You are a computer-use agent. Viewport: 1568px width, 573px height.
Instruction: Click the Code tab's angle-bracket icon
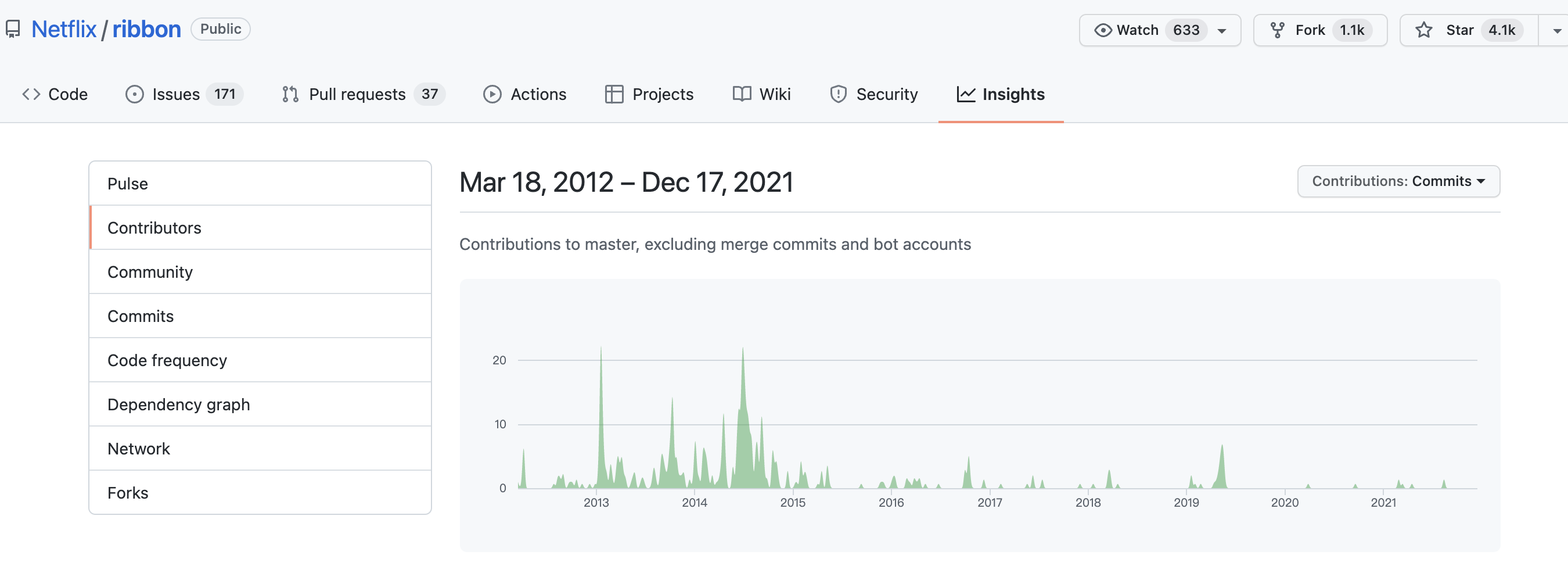(31, 94)
